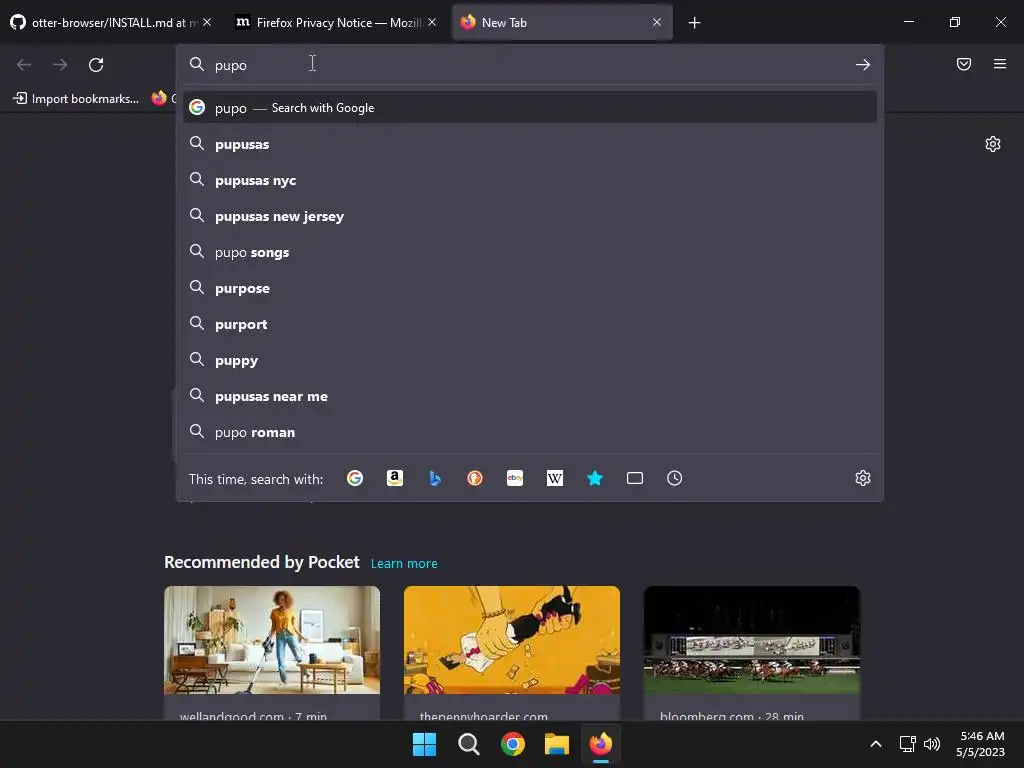
Task: Search this time with Wikipedia
Action: point(554,479)
